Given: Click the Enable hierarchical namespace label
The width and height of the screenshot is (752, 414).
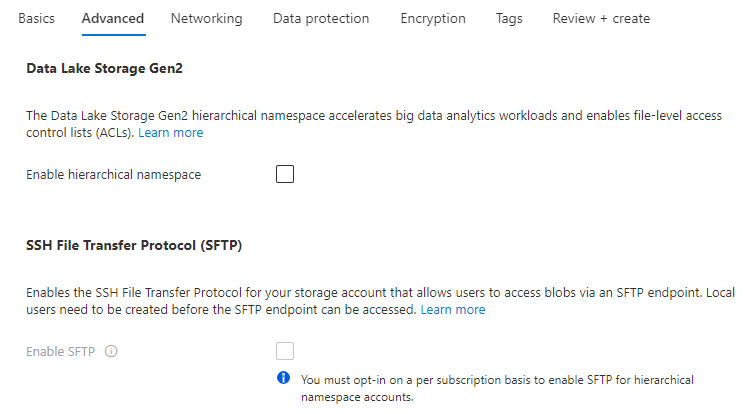Looking at the screenshot, I should pos(113,175).
